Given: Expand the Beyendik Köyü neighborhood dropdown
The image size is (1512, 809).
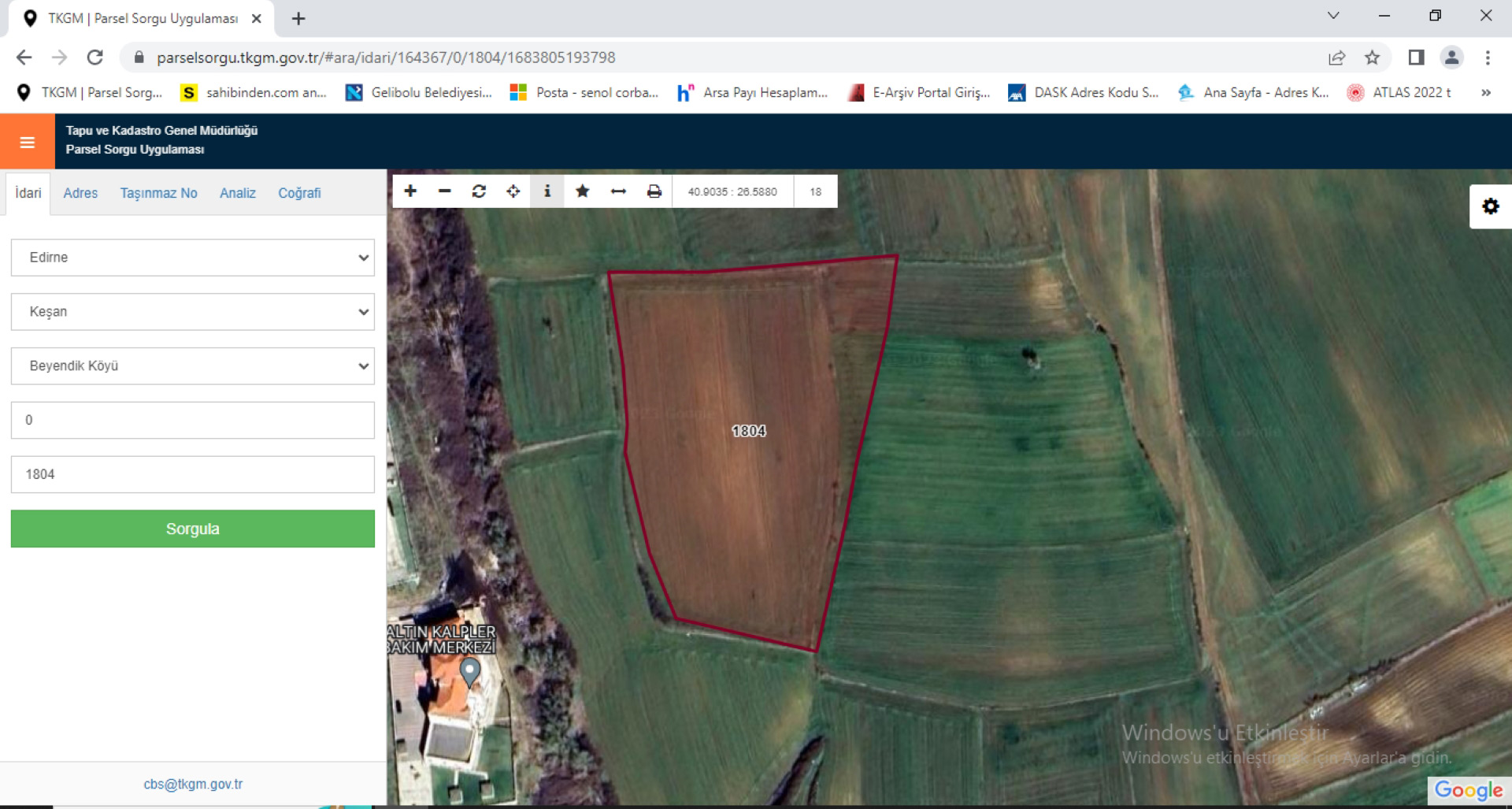Looking at the screenshot, I should point(193,366).
